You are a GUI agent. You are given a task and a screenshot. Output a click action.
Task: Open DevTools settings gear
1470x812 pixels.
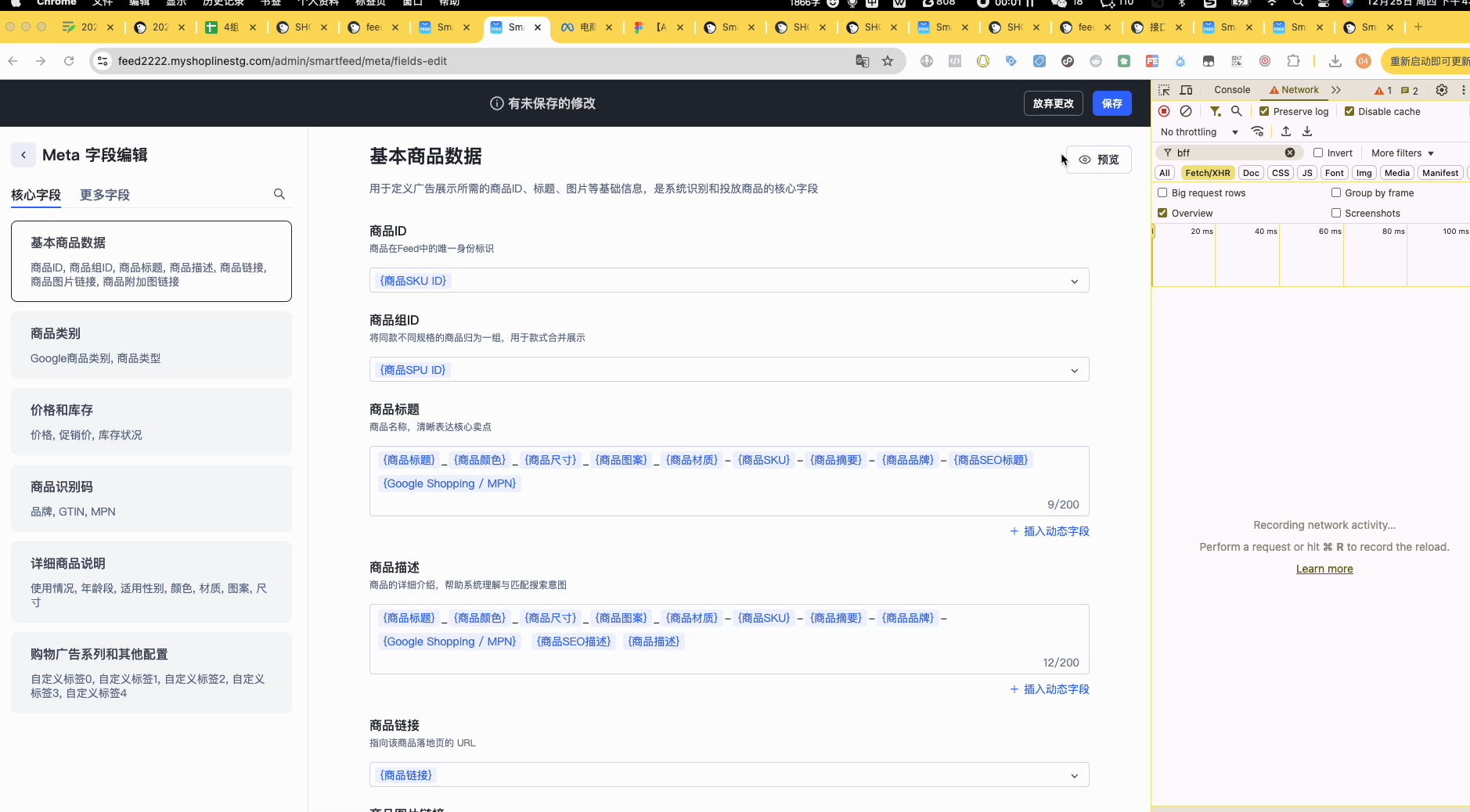[1441, 90]
